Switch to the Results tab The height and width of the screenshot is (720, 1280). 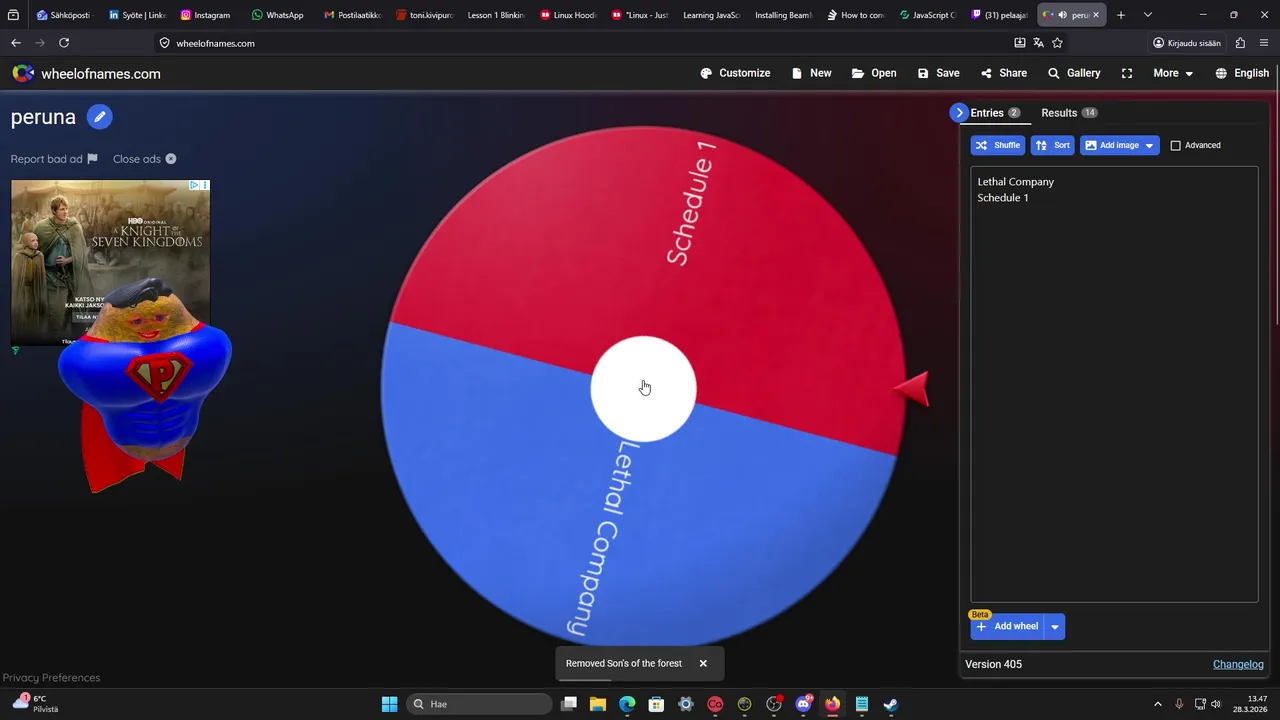pyautogui.click(x=1069, y=113)
